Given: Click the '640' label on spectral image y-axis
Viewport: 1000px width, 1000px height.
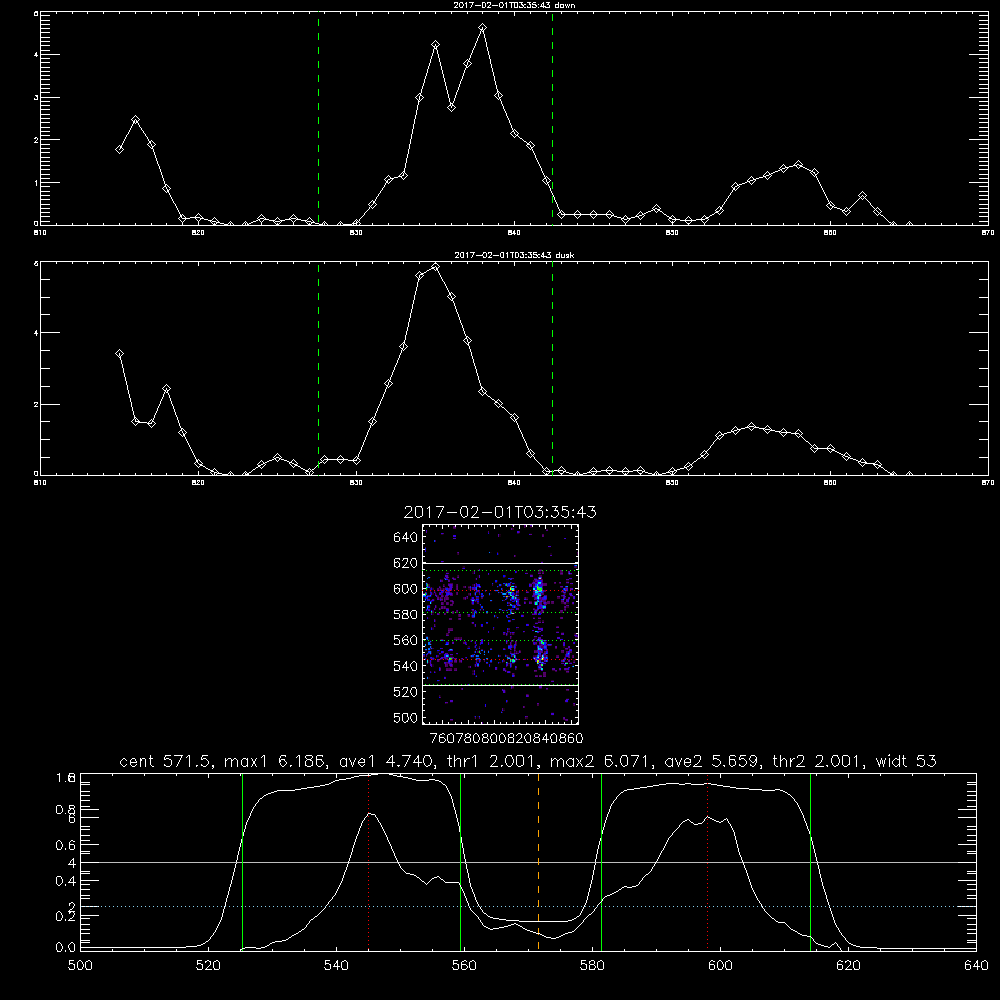Looking at the screenshot, I should 406,537.
